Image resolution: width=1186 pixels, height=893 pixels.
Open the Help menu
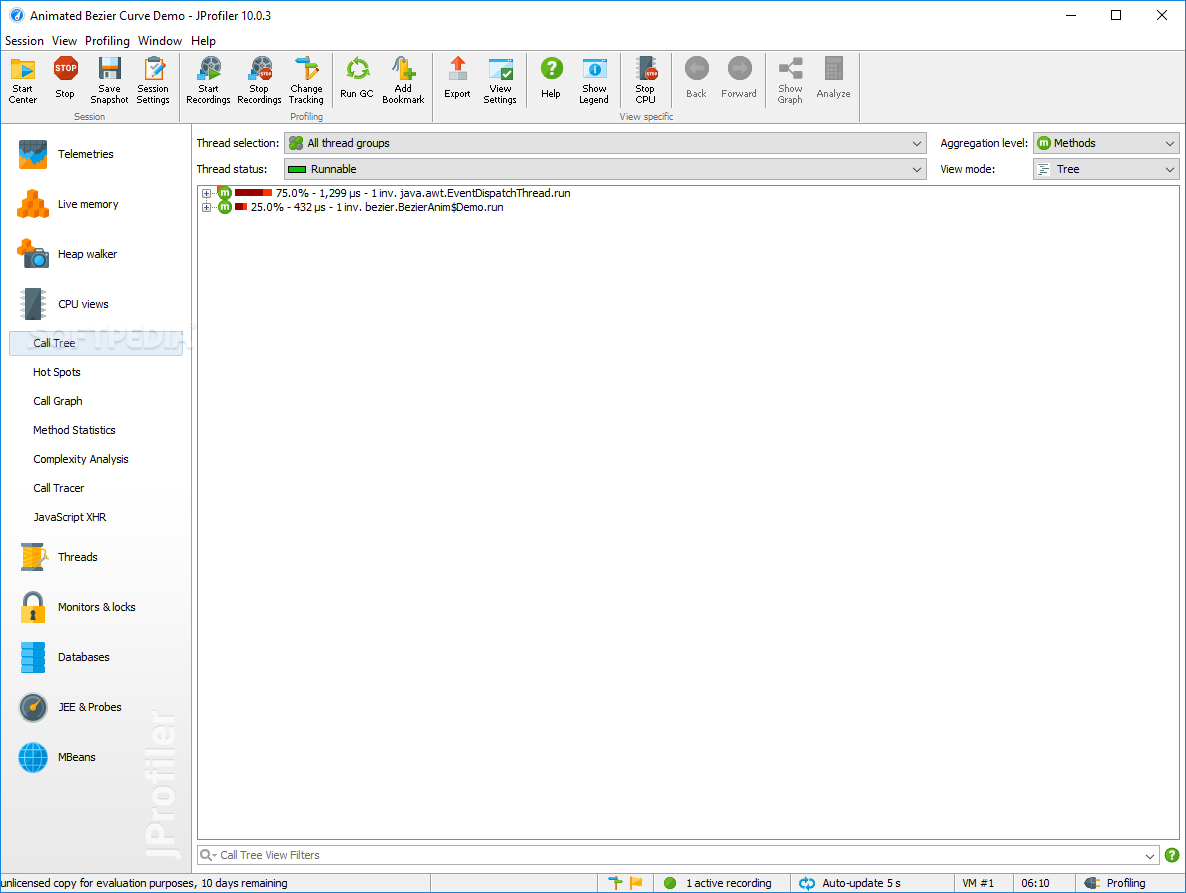click(203, 41)
